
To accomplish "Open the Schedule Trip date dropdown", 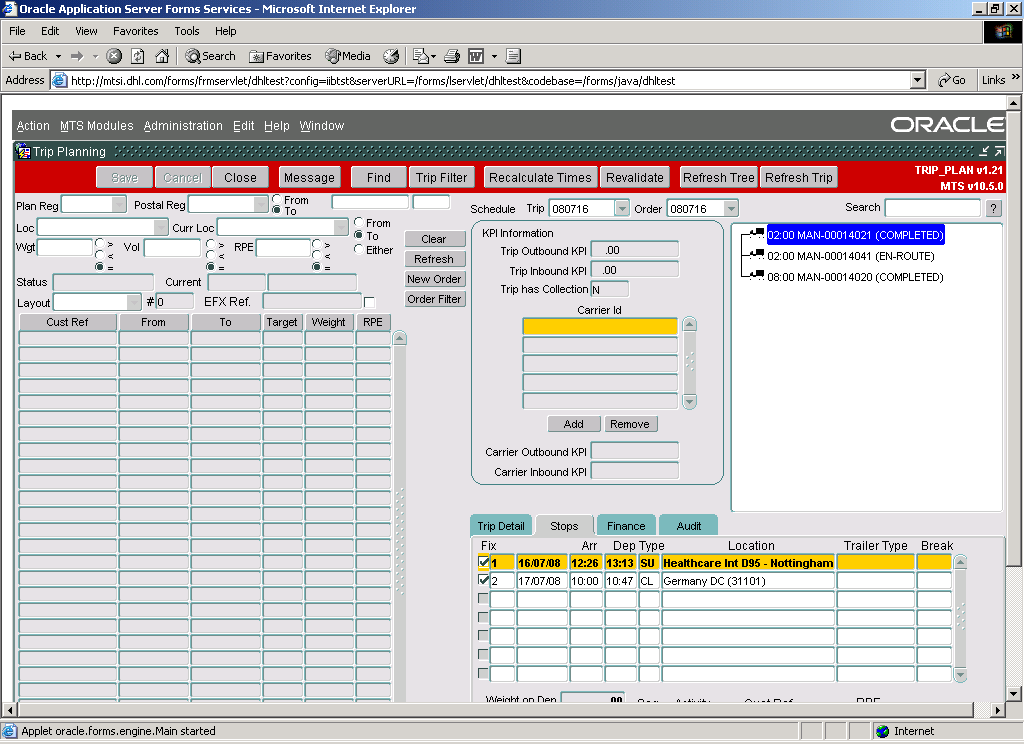I will pos(622,208).
